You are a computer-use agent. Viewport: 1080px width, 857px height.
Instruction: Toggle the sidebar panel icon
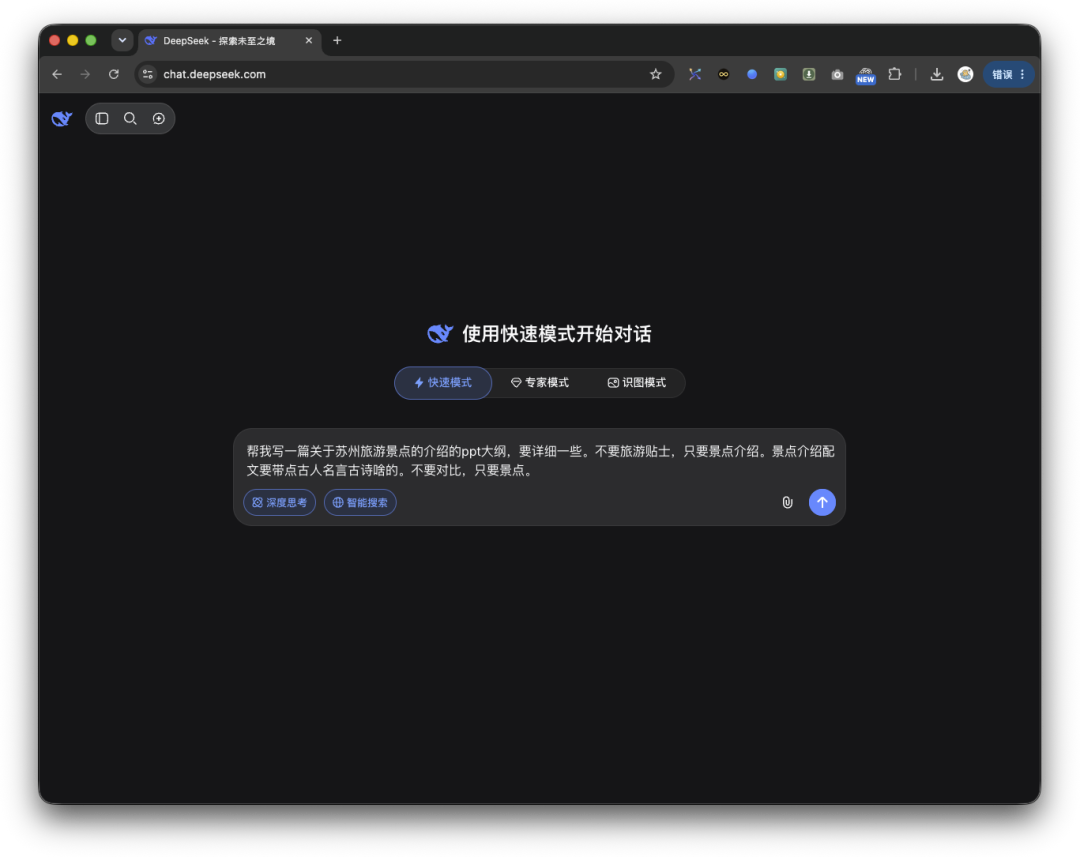point(102,118)
